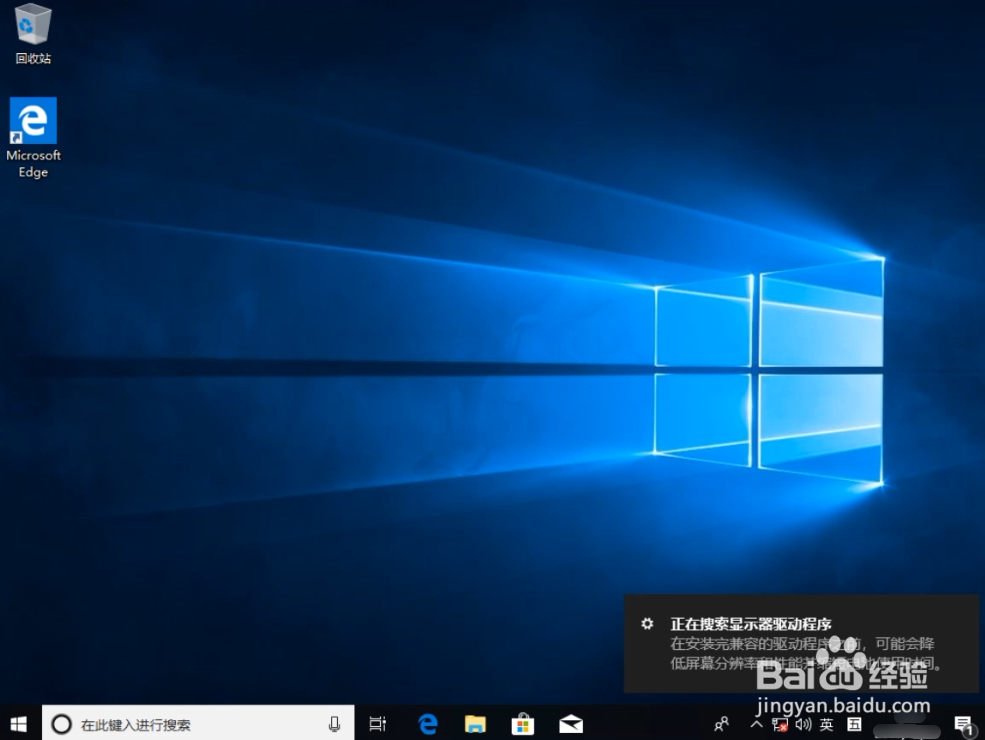Expand hidden tray icons with the chevron

point(757,723)
